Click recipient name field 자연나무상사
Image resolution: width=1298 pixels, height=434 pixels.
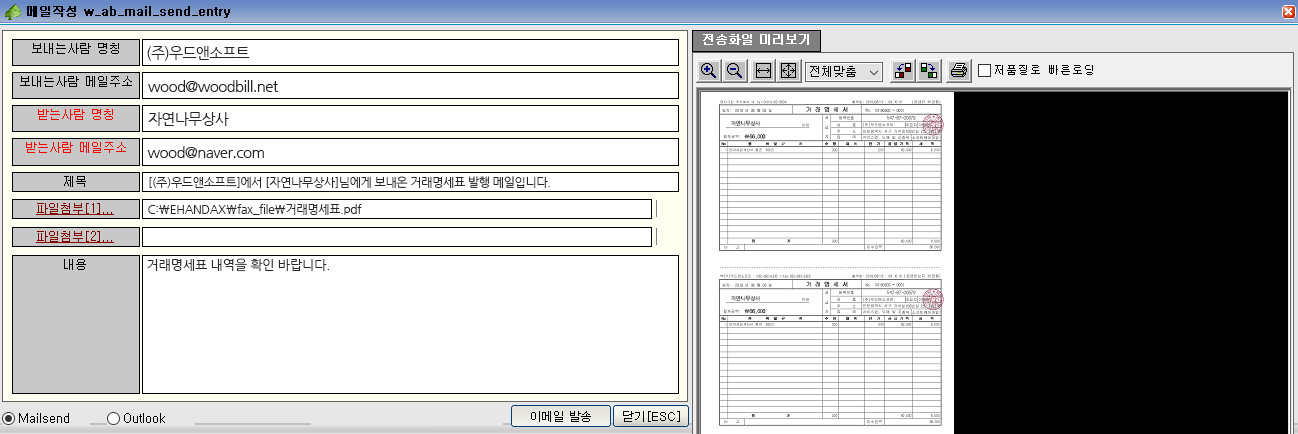pos(410,118)
